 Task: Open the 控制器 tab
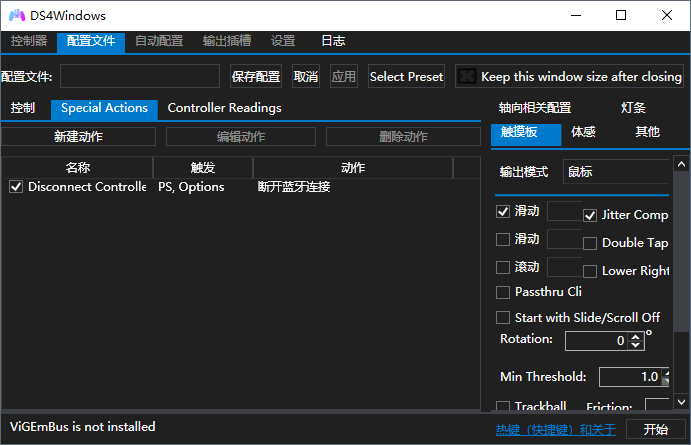click(x=29, y=41)
